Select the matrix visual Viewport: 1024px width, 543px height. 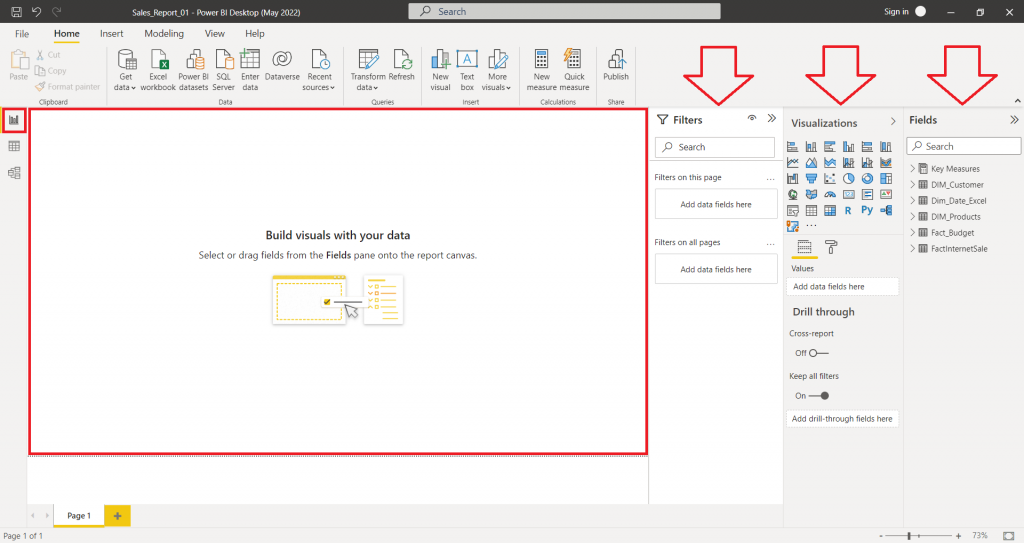click(x=830, y=210)
